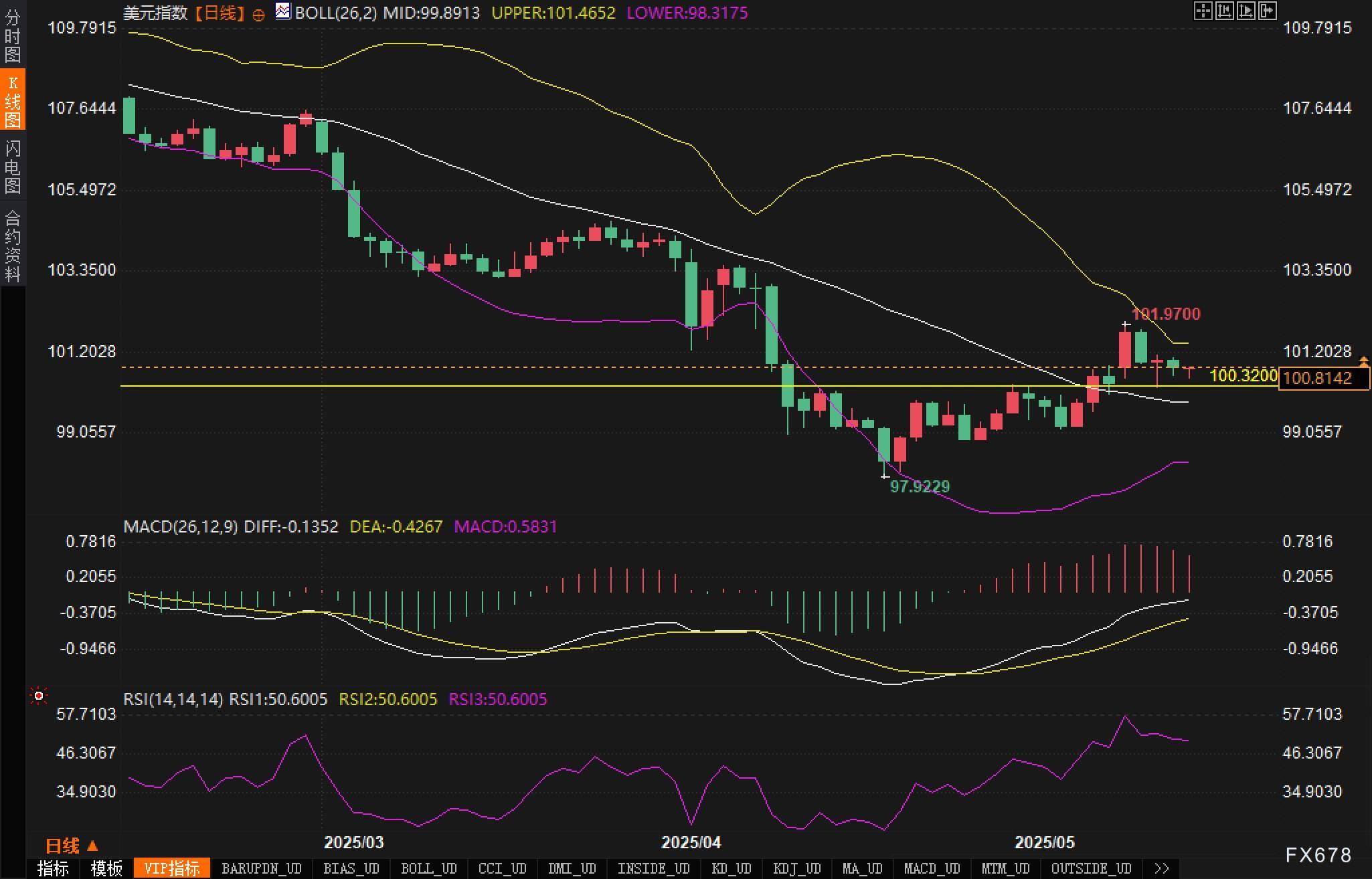Expand more indicators with >> arrow
This screenshot has width=1372, height=879.
pos(1162,868)
